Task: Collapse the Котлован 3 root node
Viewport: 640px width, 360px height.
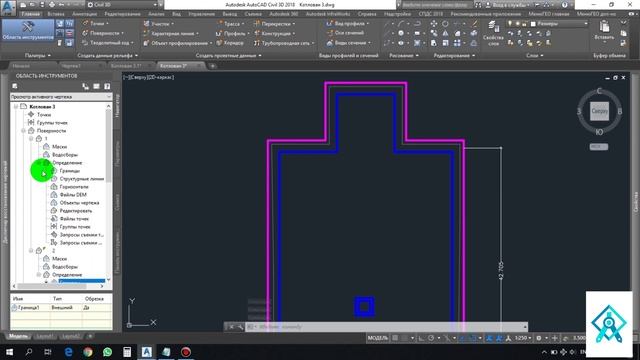Action: coord(16,107)
